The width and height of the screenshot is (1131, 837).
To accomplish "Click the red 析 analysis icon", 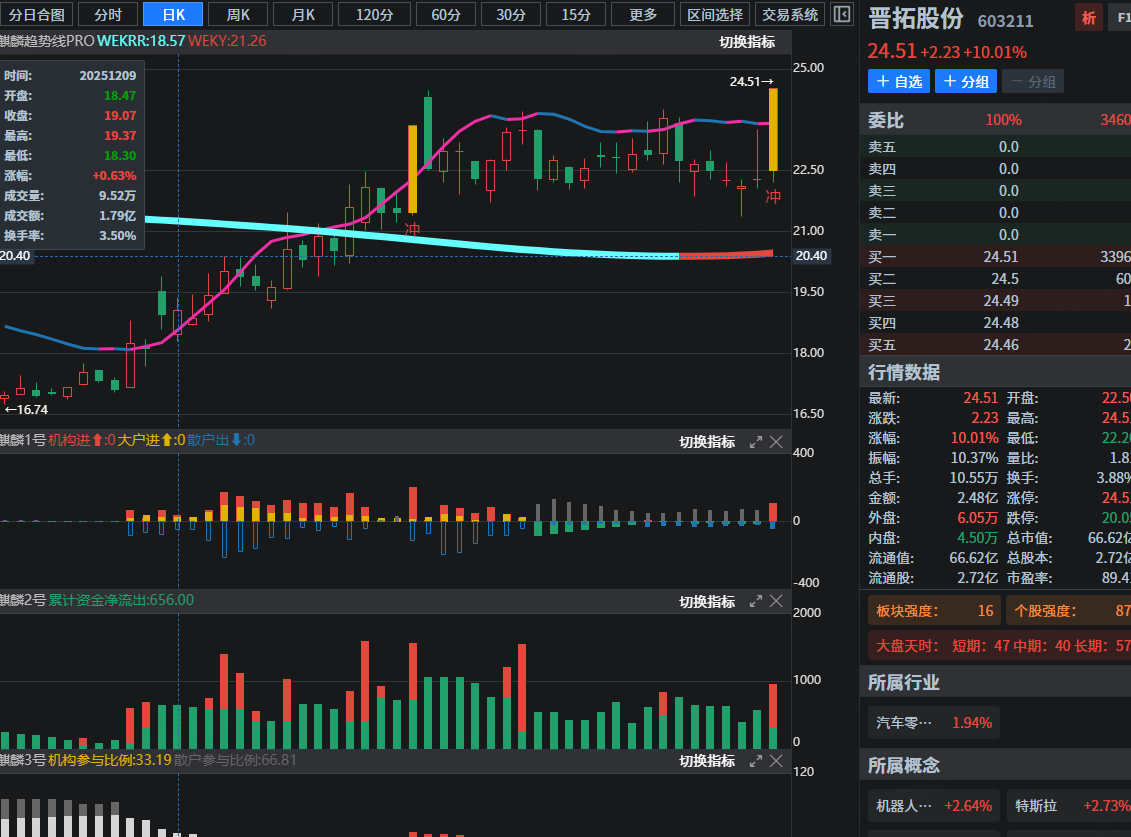I will 1088,18.
